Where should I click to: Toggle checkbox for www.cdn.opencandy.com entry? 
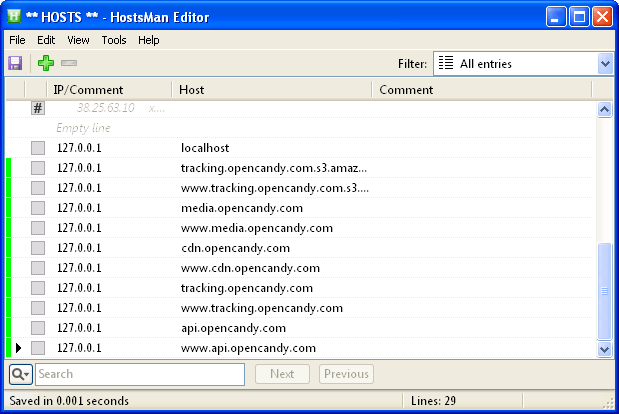[38, 268]
